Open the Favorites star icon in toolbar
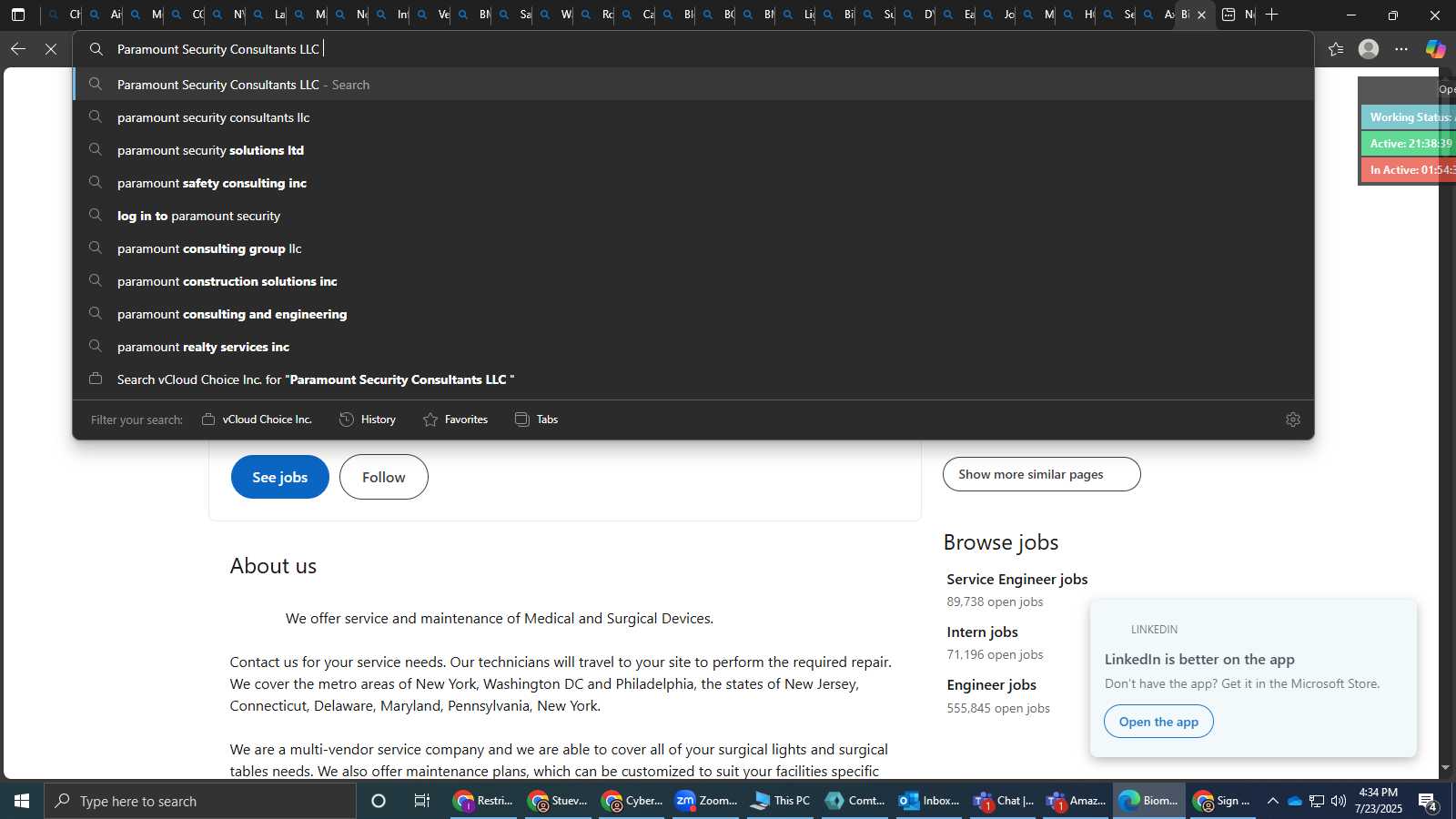The height and width of the screenshot is (819, 1456). click(x=1336, y=49)
